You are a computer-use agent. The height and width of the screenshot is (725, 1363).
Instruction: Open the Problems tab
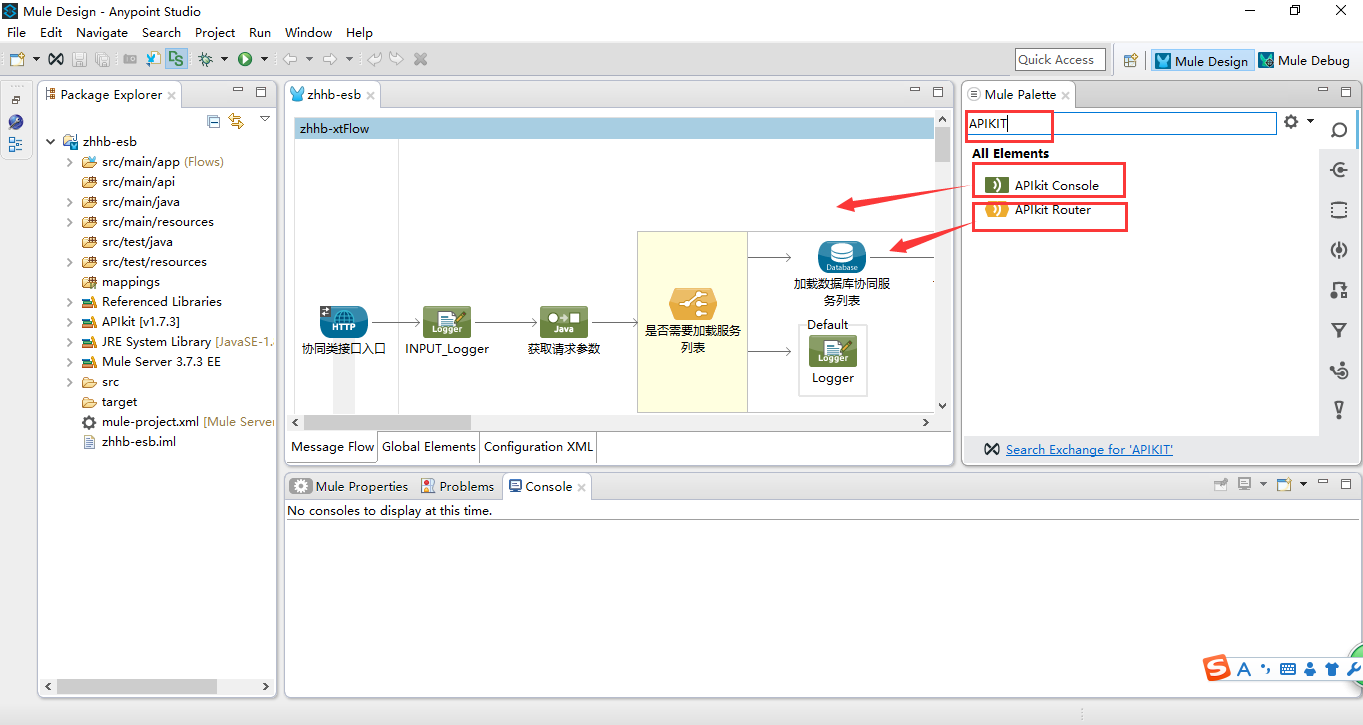(x=457, y=486)
